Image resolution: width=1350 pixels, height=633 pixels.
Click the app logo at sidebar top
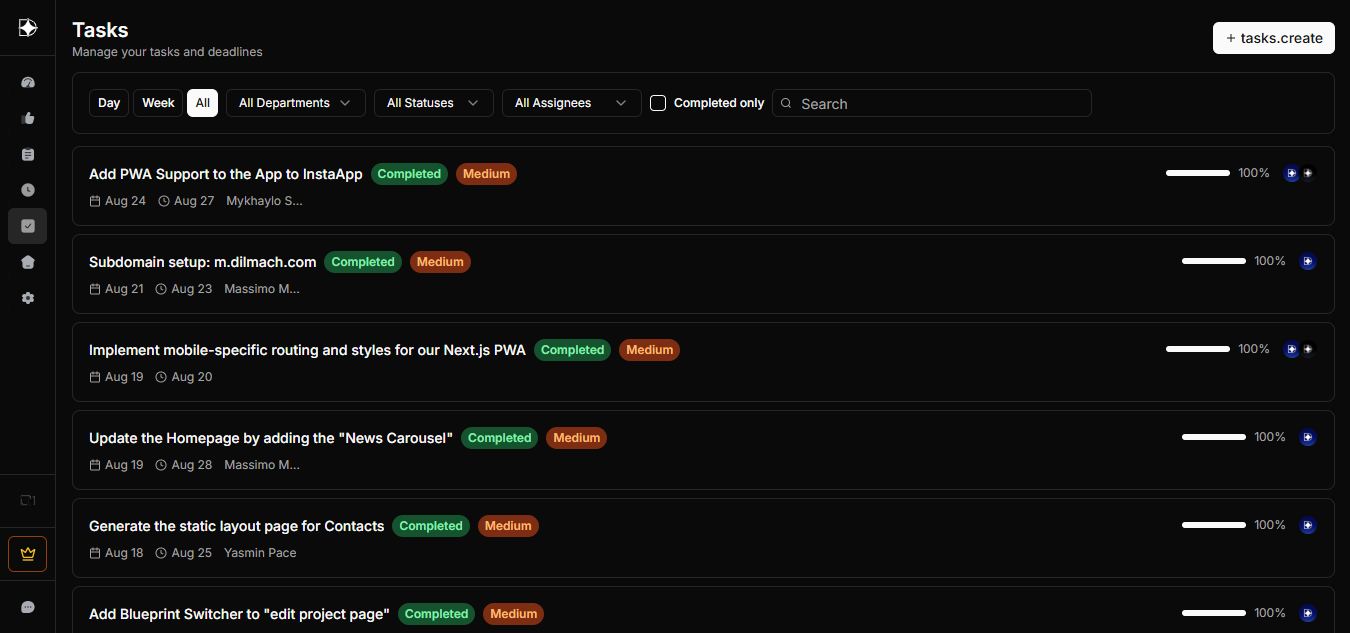[28, 28]
